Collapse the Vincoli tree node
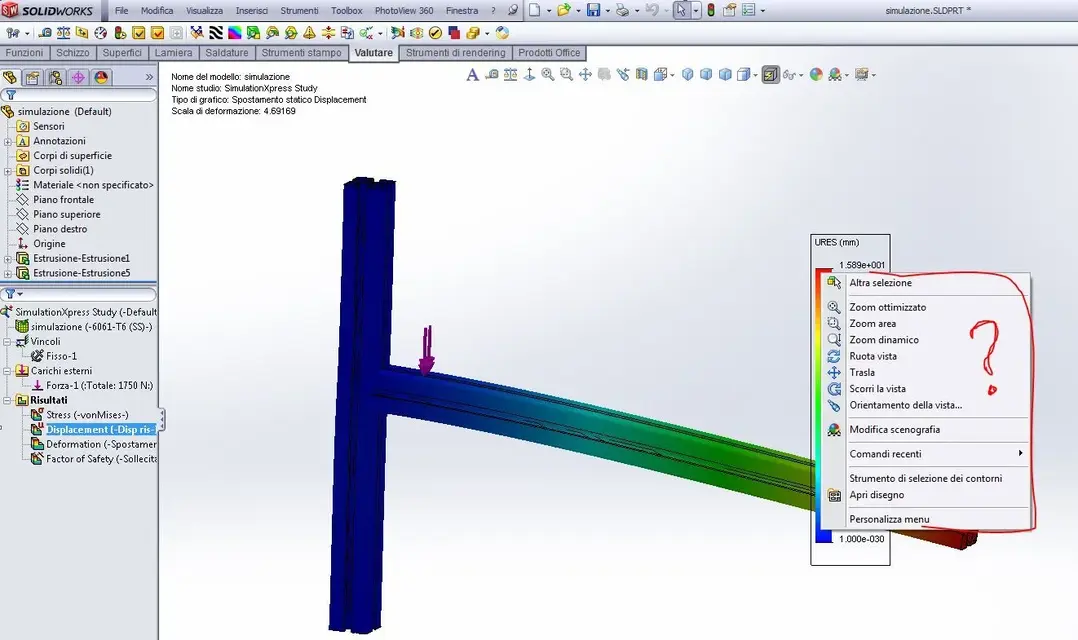Image resolution: width=1078 pixels, height=640 pixels. point(7,342)
